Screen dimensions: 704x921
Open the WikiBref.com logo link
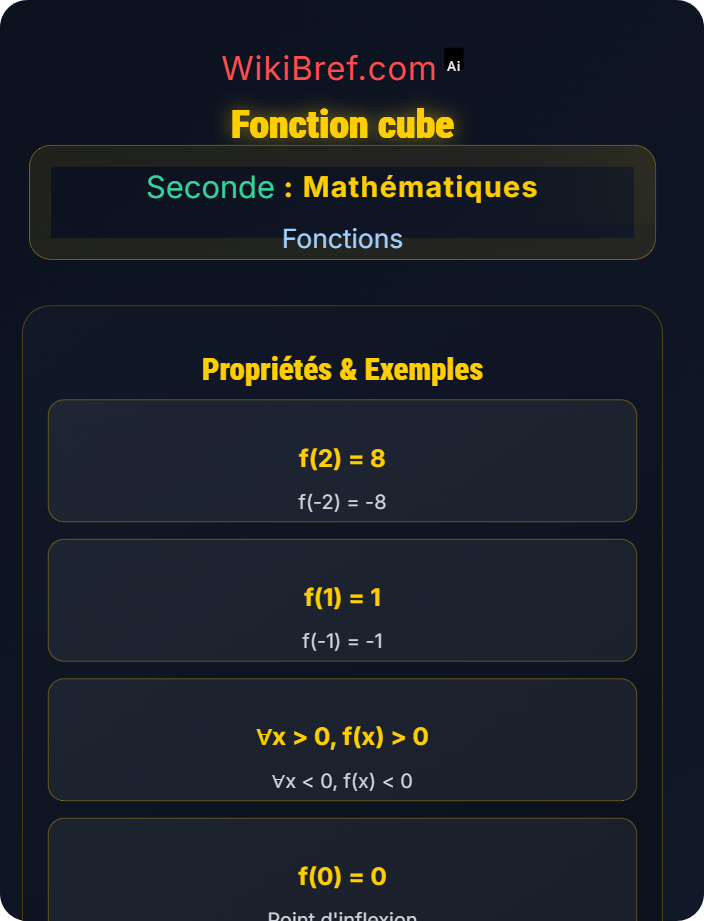pos(329,68)
